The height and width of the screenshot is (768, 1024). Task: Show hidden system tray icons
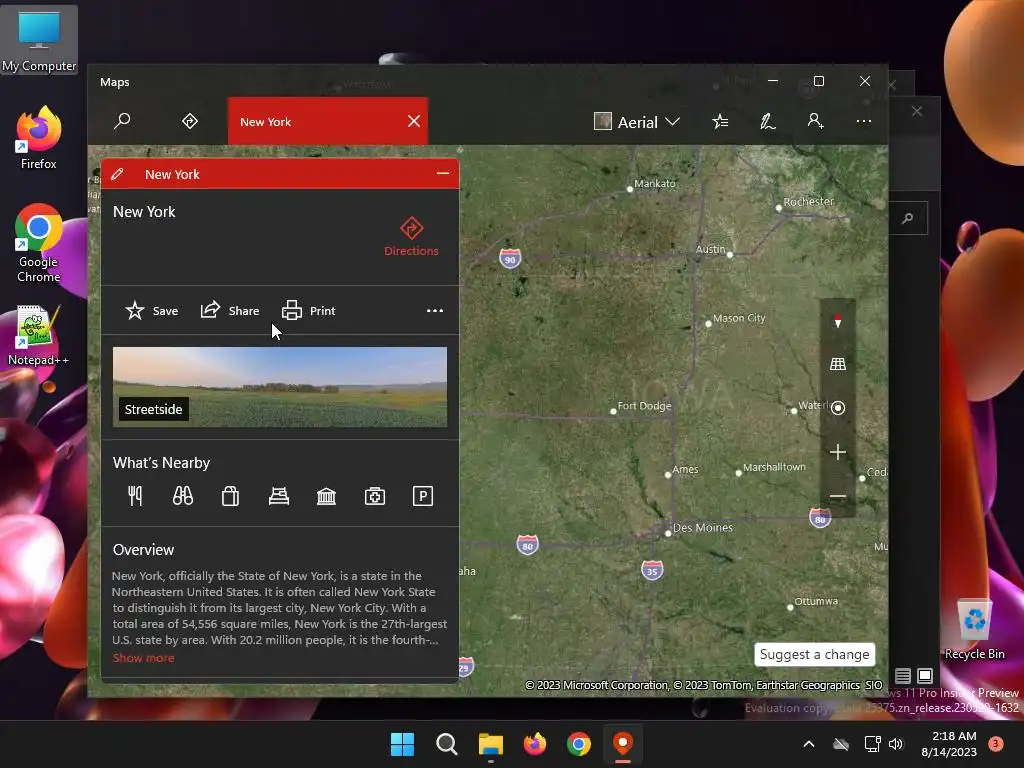coord(808,744)
